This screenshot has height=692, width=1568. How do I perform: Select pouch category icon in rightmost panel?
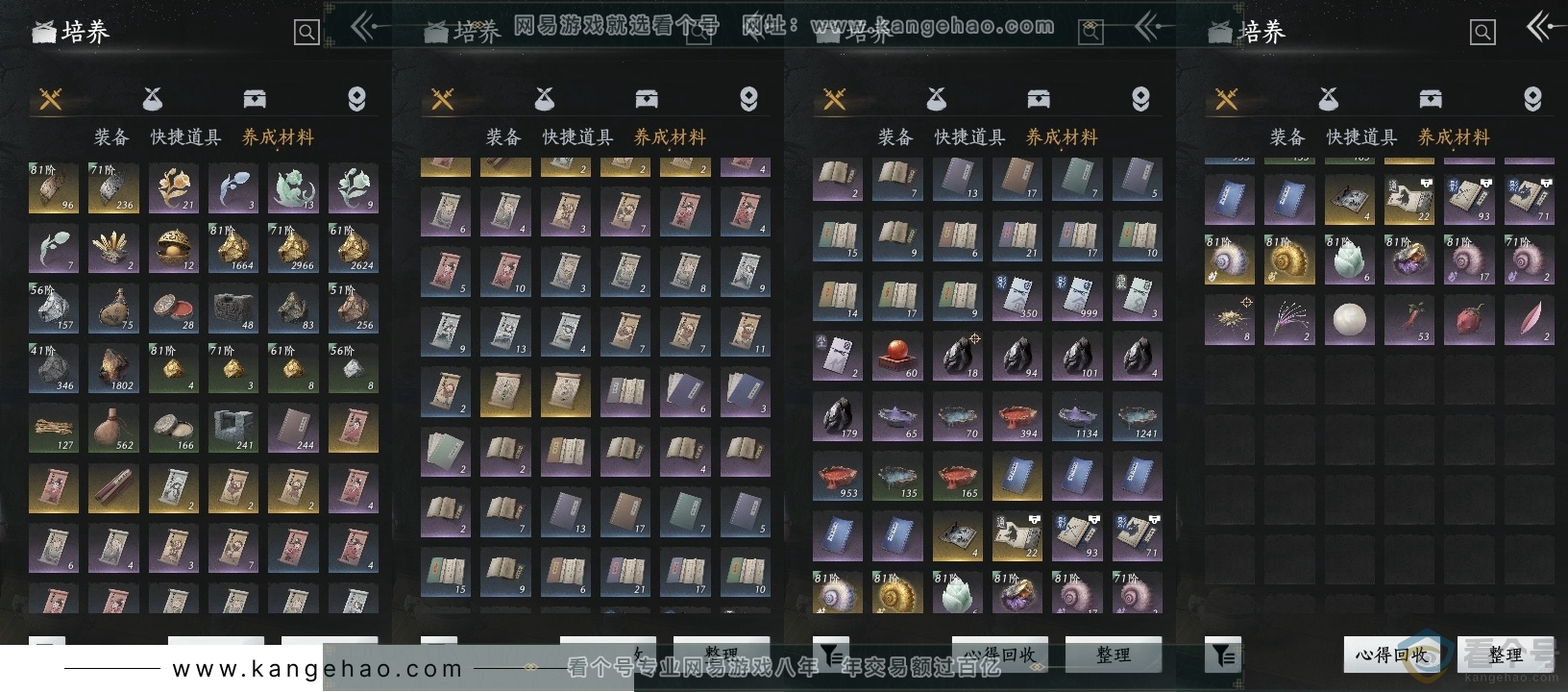coord(1329,98)
